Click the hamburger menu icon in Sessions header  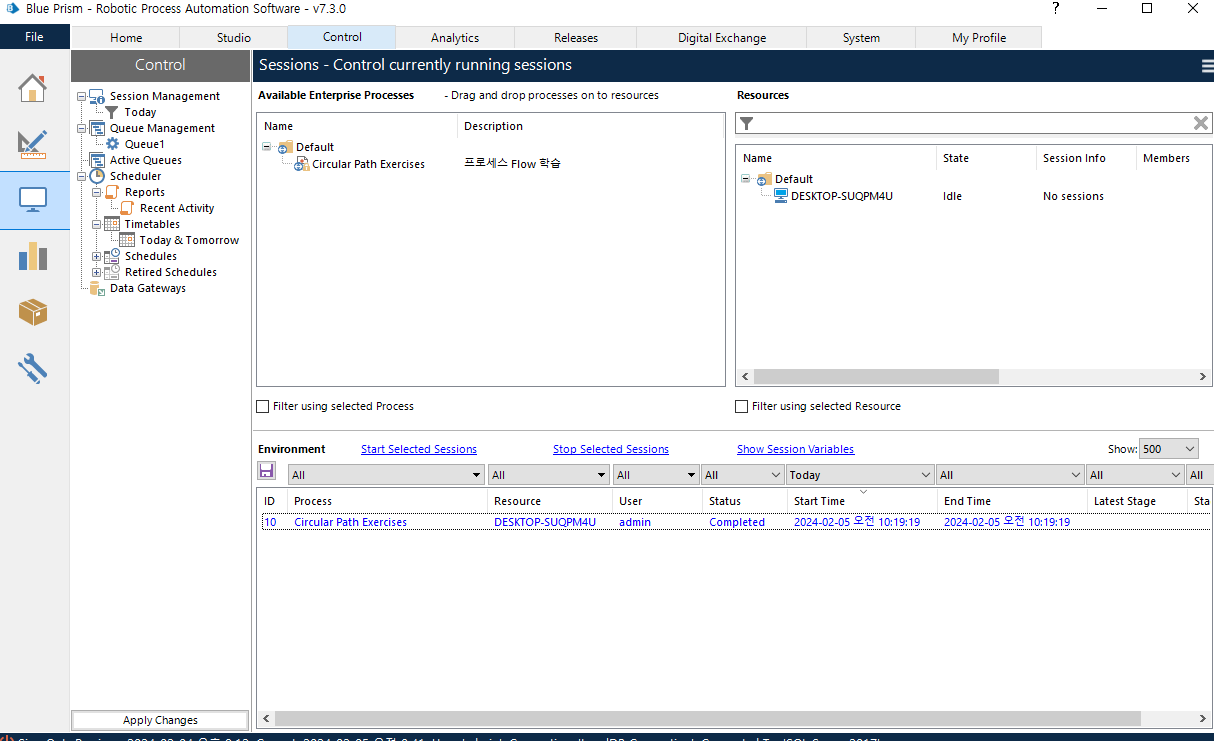[1207, 66]
